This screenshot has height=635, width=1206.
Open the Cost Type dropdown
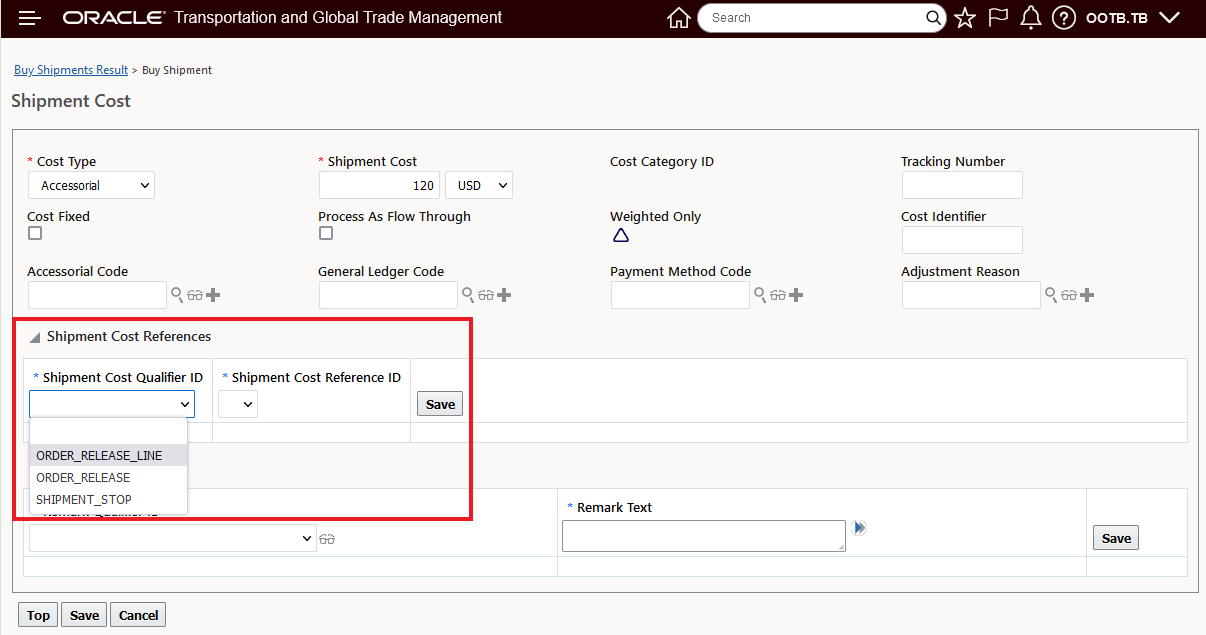click(x=91, y=185)
